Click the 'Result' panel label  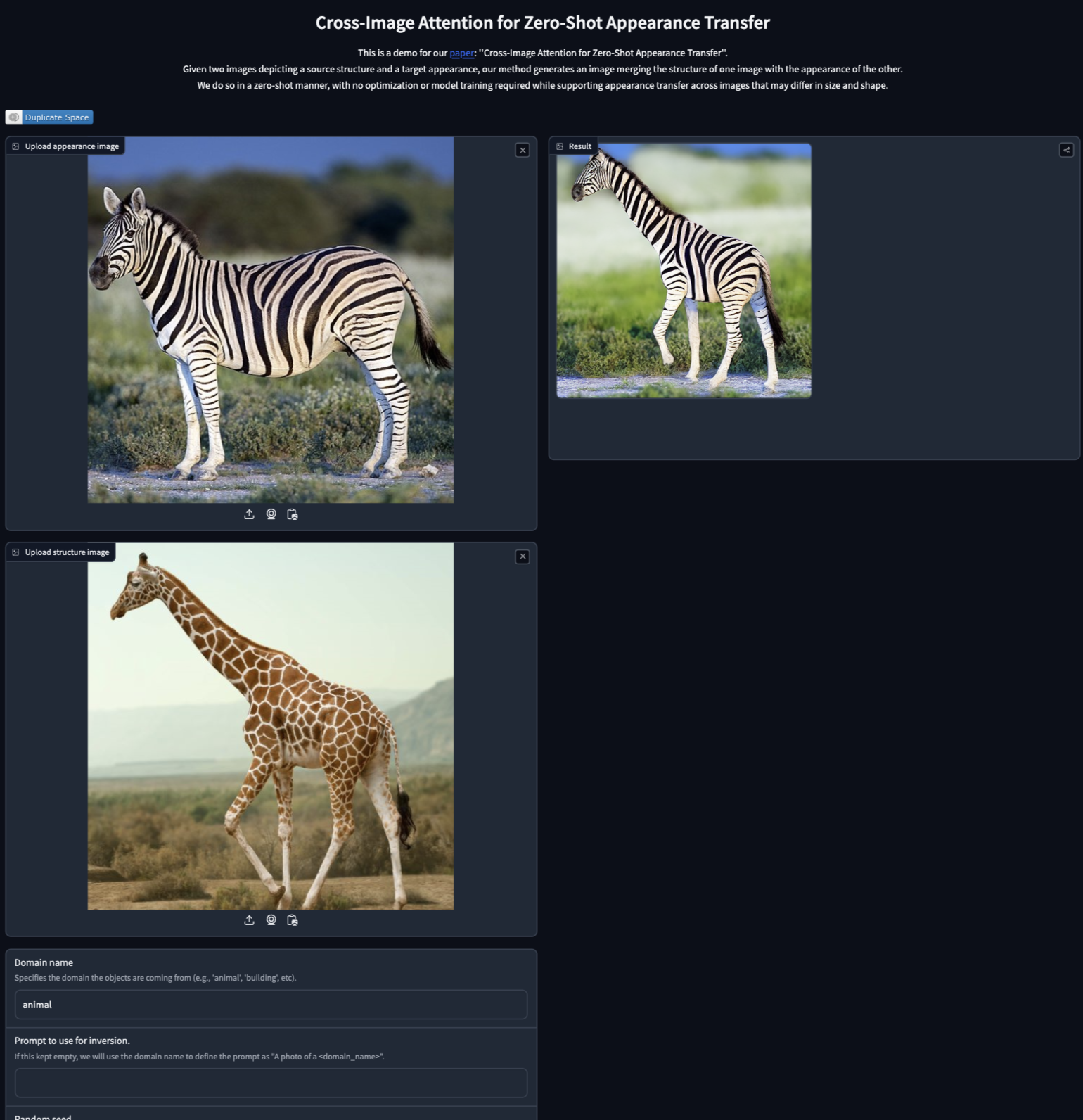click(579, 146)
